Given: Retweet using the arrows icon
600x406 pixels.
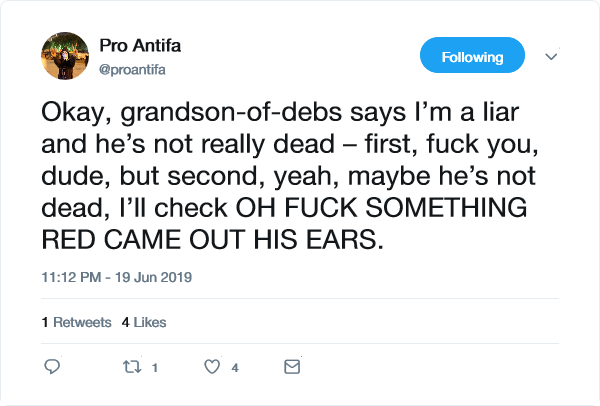Looking at the screenshot, I should pyautogui.click(x=131, y=367).
